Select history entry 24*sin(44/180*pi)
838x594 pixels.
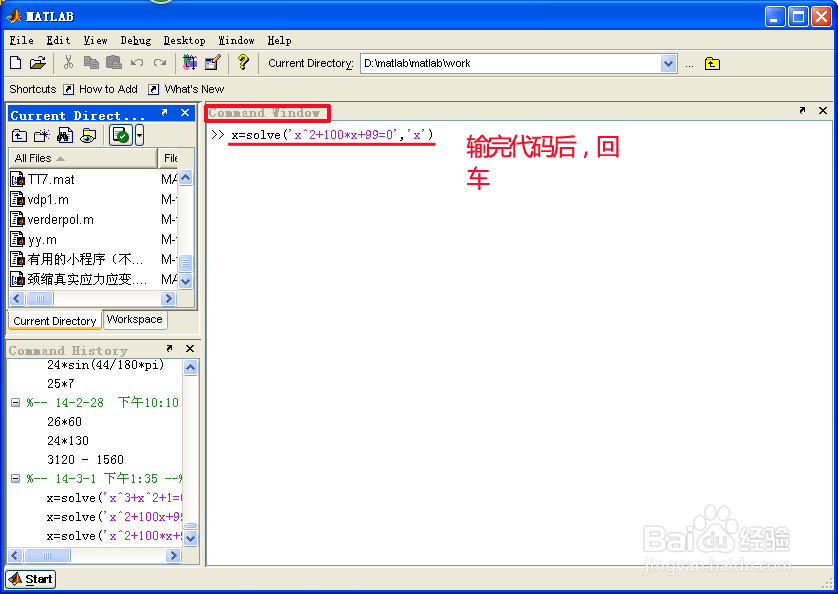[105, 365]
